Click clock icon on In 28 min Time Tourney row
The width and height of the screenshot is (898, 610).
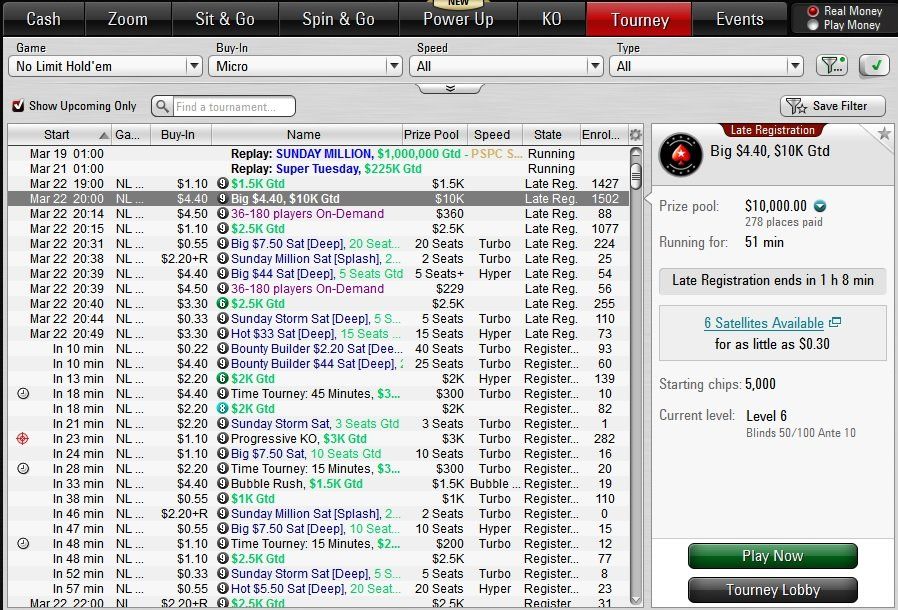pos(23,469)
